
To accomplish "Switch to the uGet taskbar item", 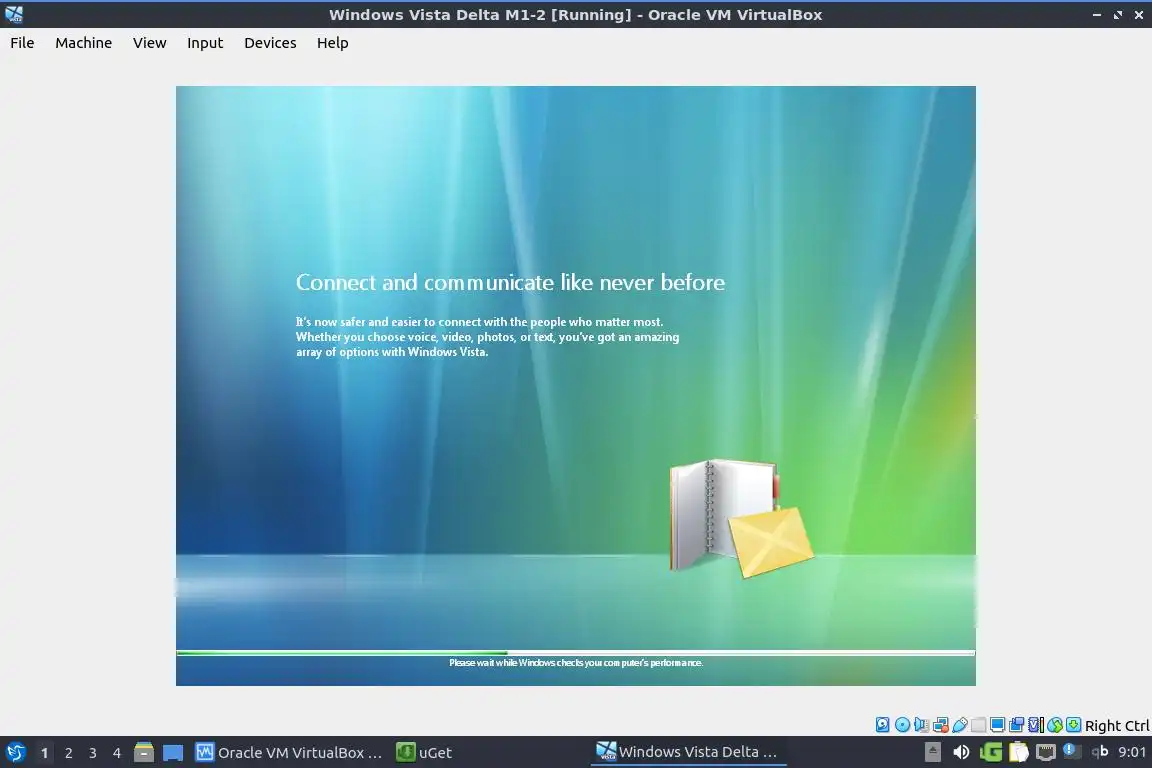I will [x=424, y=753].
